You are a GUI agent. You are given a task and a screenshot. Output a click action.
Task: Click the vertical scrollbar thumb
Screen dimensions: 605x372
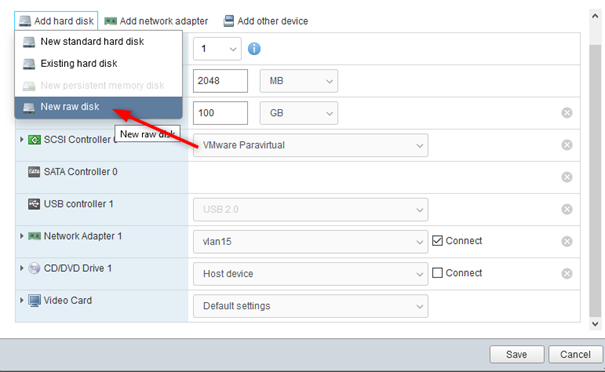click(x=595, y=181)
